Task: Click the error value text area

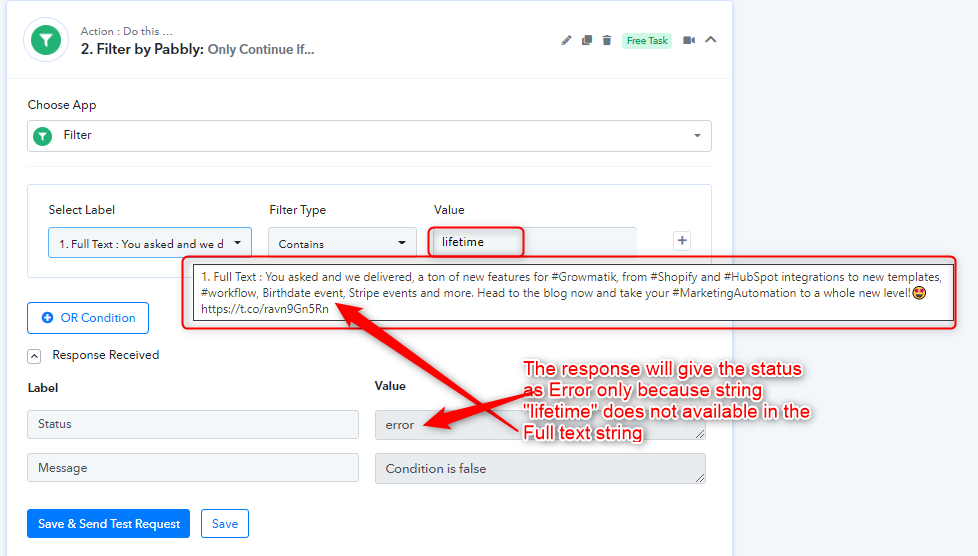Action: 540,425
